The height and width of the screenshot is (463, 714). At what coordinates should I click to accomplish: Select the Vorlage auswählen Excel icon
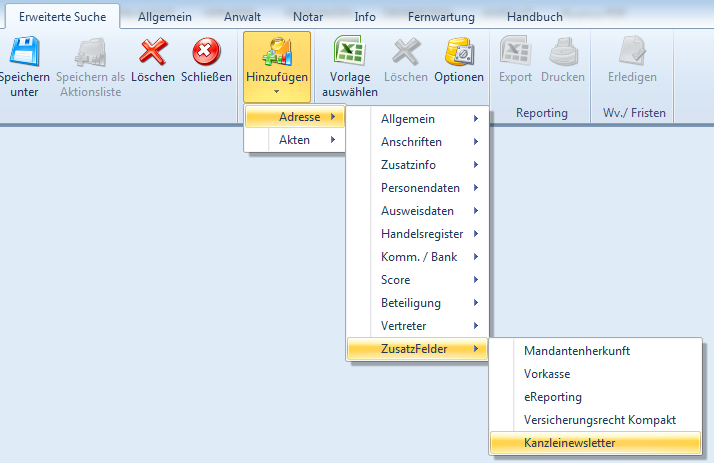(x=349, y=51)
